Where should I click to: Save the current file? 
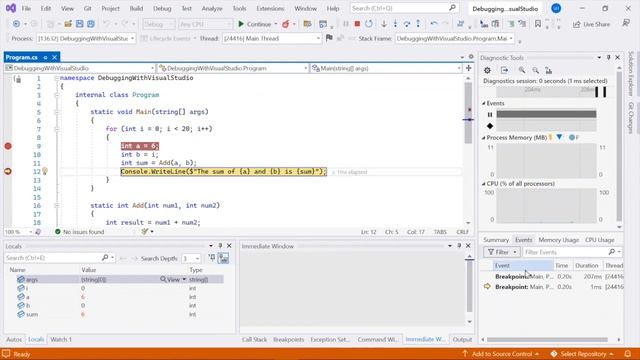[79, 24]
